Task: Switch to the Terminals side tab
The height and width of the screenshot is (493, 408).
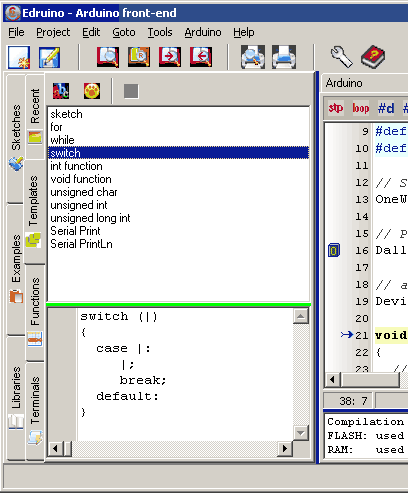Action: coord(35,411)
